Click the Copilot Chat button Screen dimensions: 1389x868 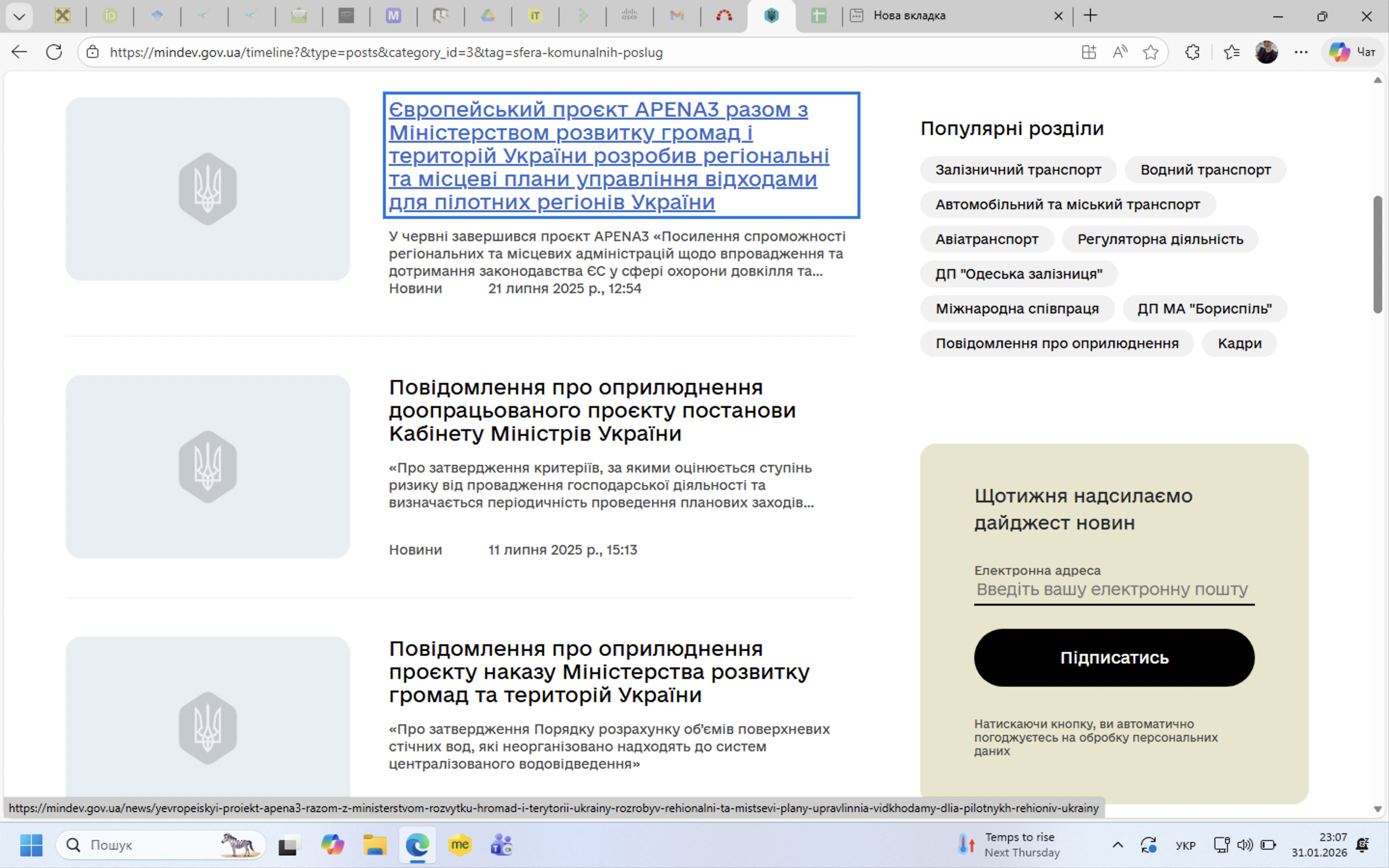(1352, 52)
